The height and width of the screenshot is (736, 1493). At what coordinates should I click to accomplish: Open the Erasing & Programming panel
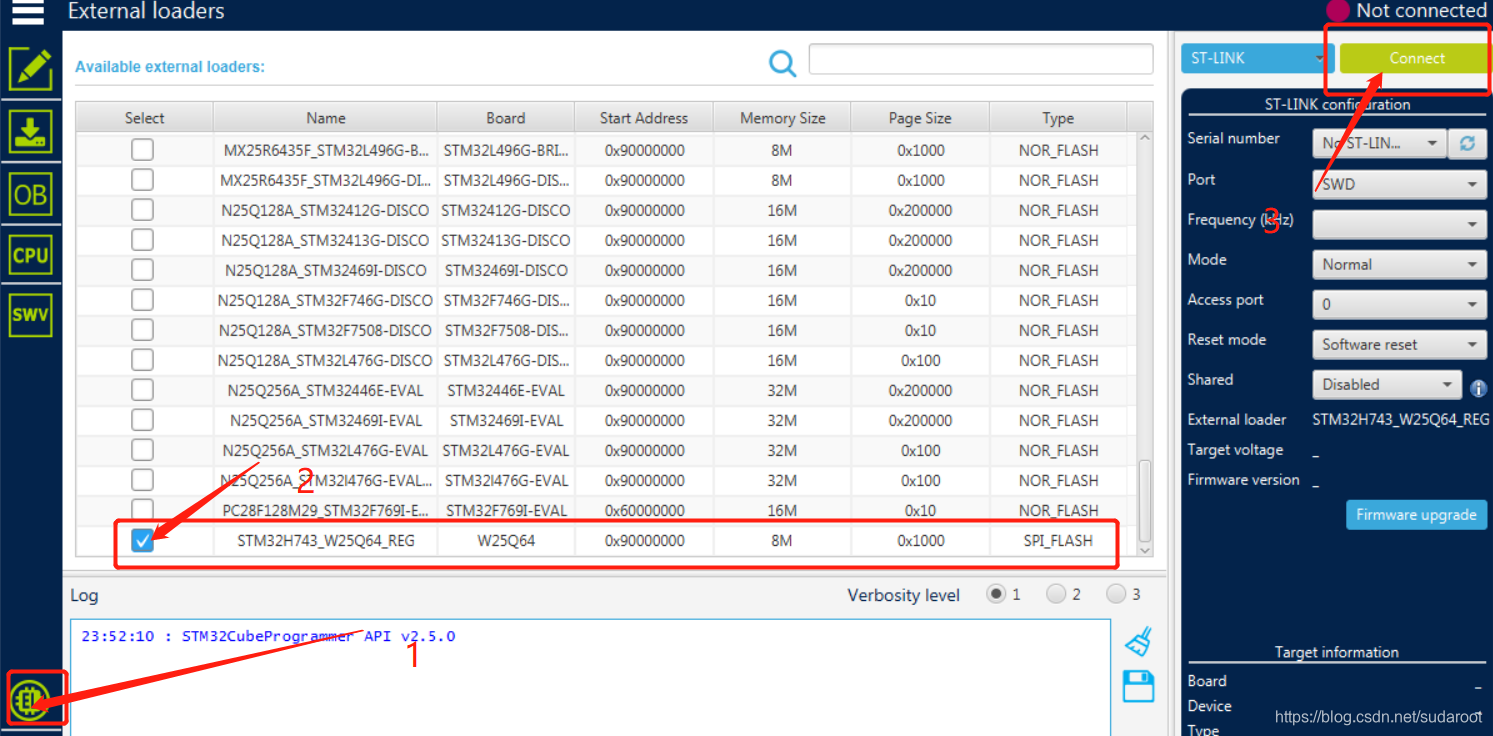click(x=30, y=132)
